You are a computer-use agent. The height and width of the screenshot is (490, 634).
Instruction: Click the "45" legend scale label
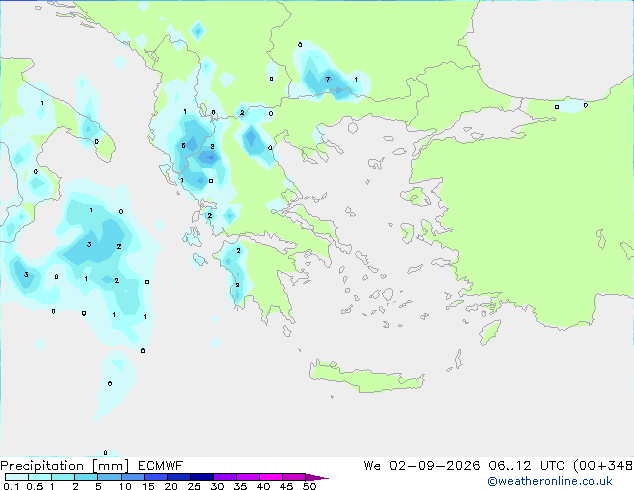point(287,486)
